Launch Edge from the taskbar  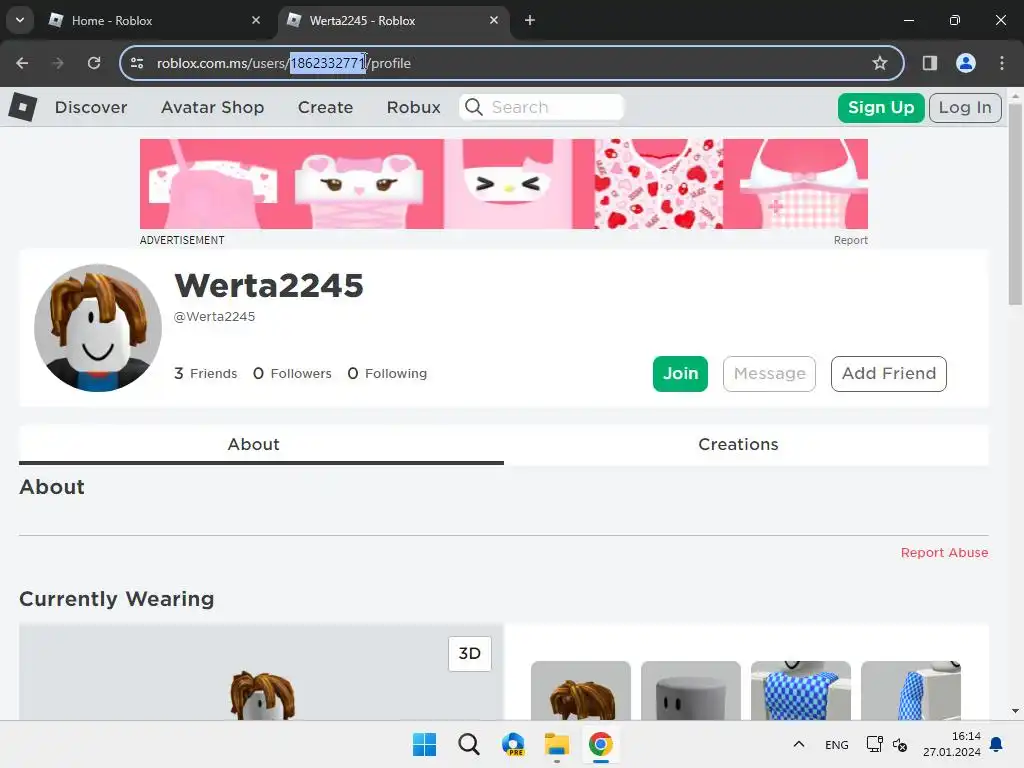[x=513, y=744]
